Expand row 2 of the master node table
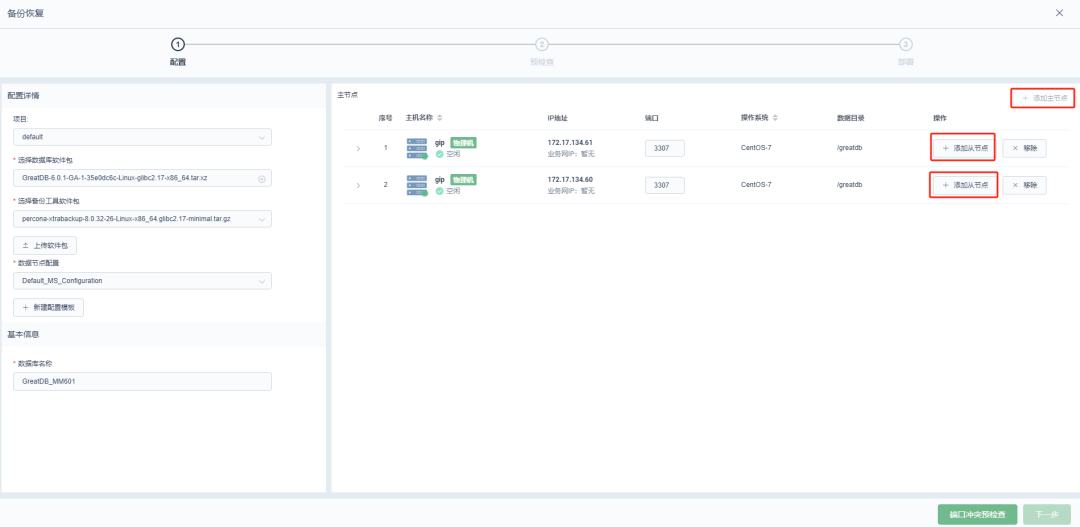Viewport: 1080px width, 527px height. pos(358,186)
